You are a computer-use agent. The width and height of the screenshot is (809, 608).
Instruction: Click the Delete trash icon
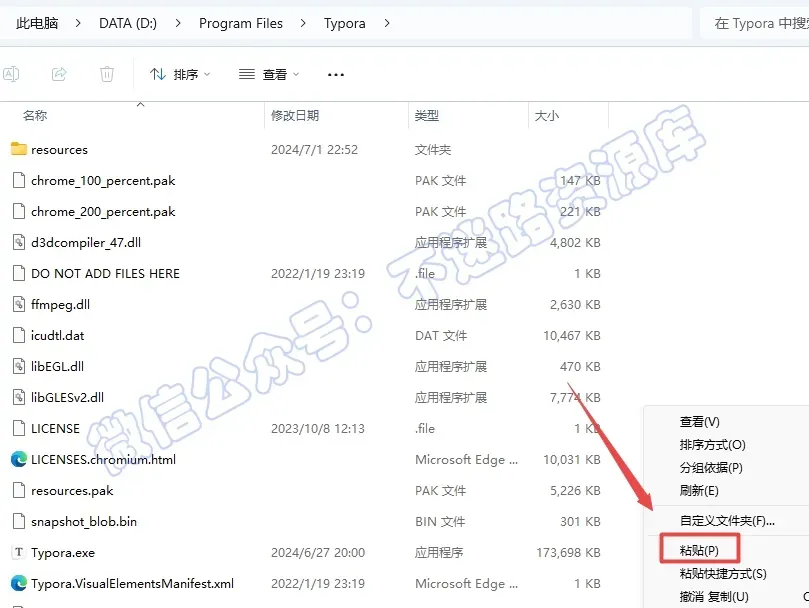pyautogui.click(x=107, y=74)
